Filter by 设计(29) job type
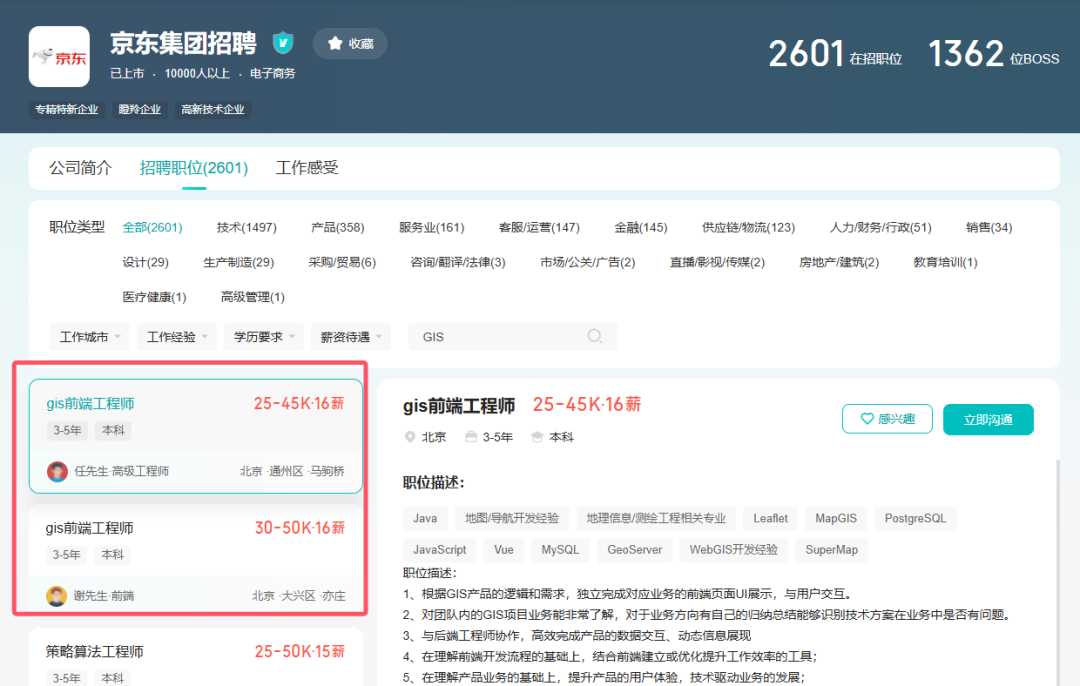Image resolution: width=1080 pixels, height=686 pixels. (145, 262)
